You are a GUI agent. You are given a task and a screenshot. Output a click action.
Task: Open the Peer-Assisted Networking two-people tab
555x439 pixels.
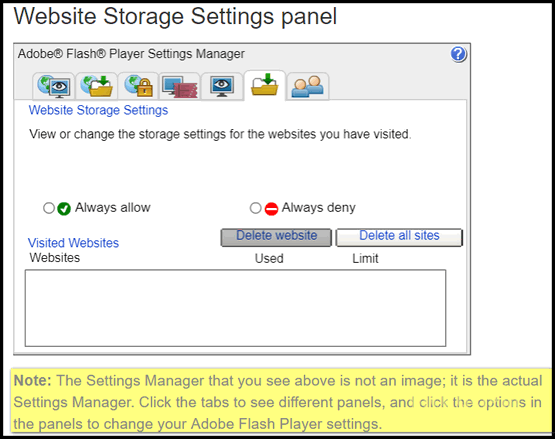[307, 86]
